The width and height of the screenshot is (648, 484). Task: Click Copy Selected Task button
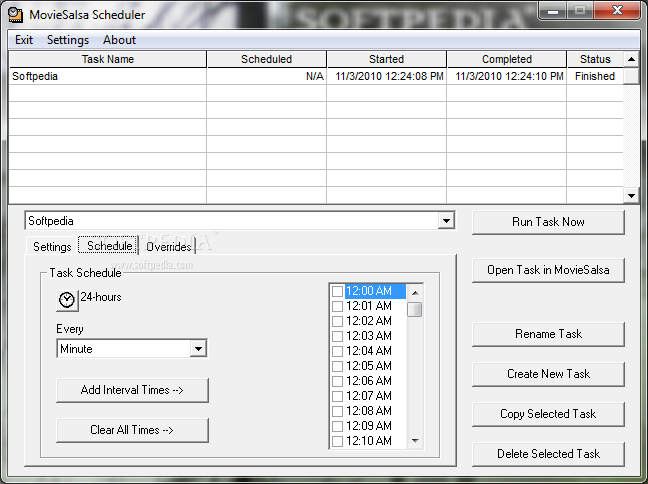(x=548, y=414)
